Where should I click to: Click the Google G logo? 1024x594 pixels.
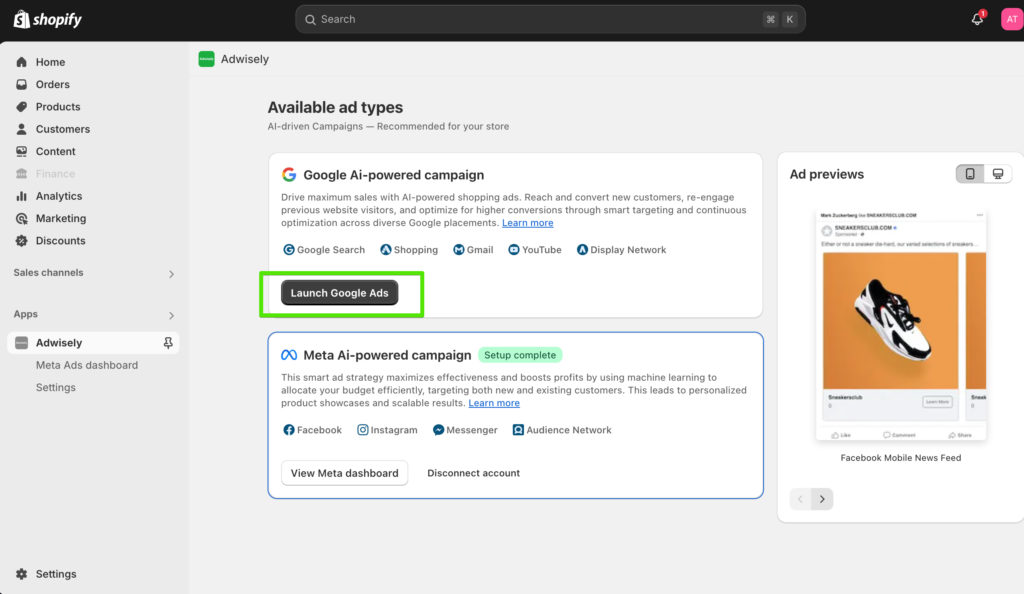(289, 174)
